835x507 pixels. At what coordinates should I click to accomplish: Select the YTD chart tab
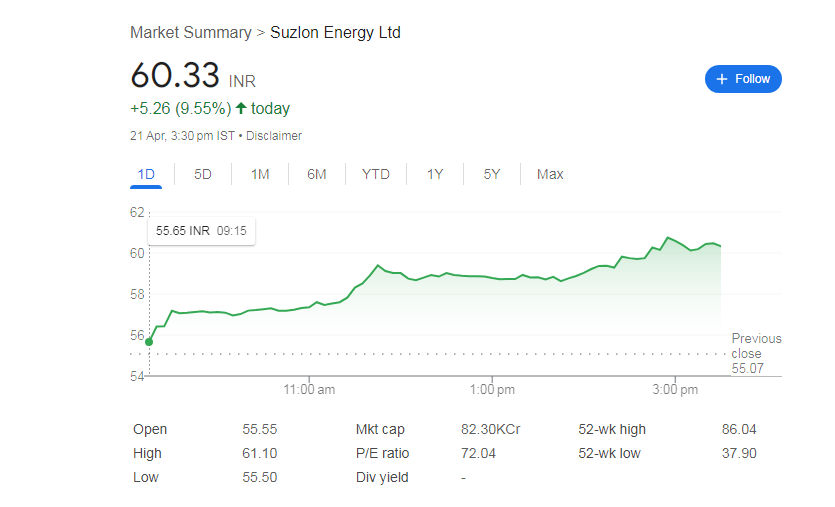[375, 175]
